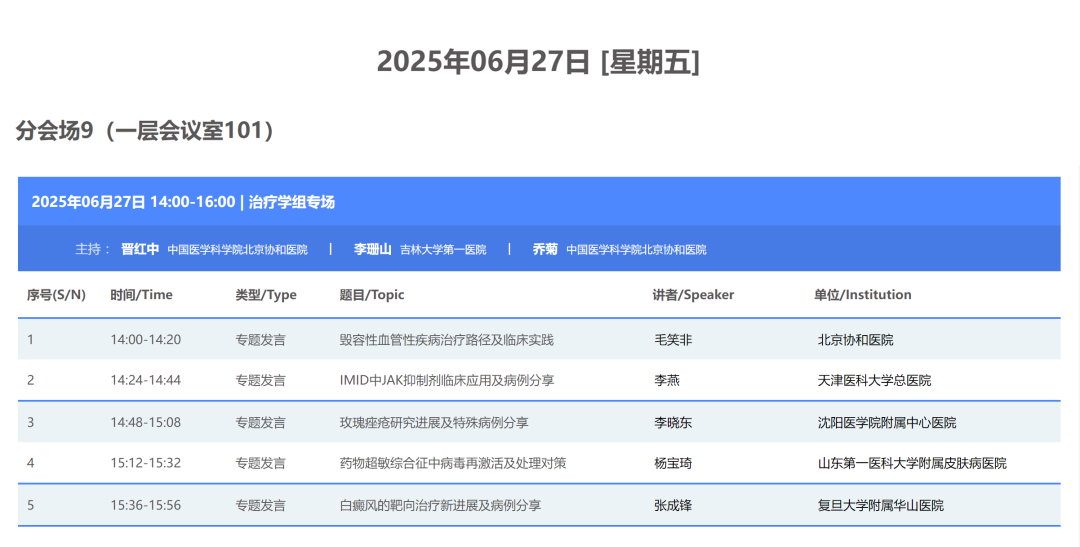This screenshot has height=547, width=1080.
Task: Select the 分会场9（一层会议室101）heading
Action: 145,130
